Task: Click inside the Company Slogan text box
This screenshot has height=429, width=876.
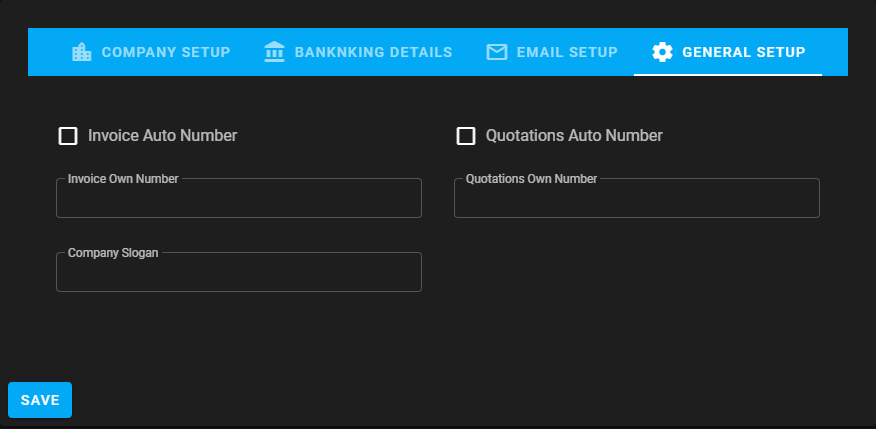Action: coord(238,274)
